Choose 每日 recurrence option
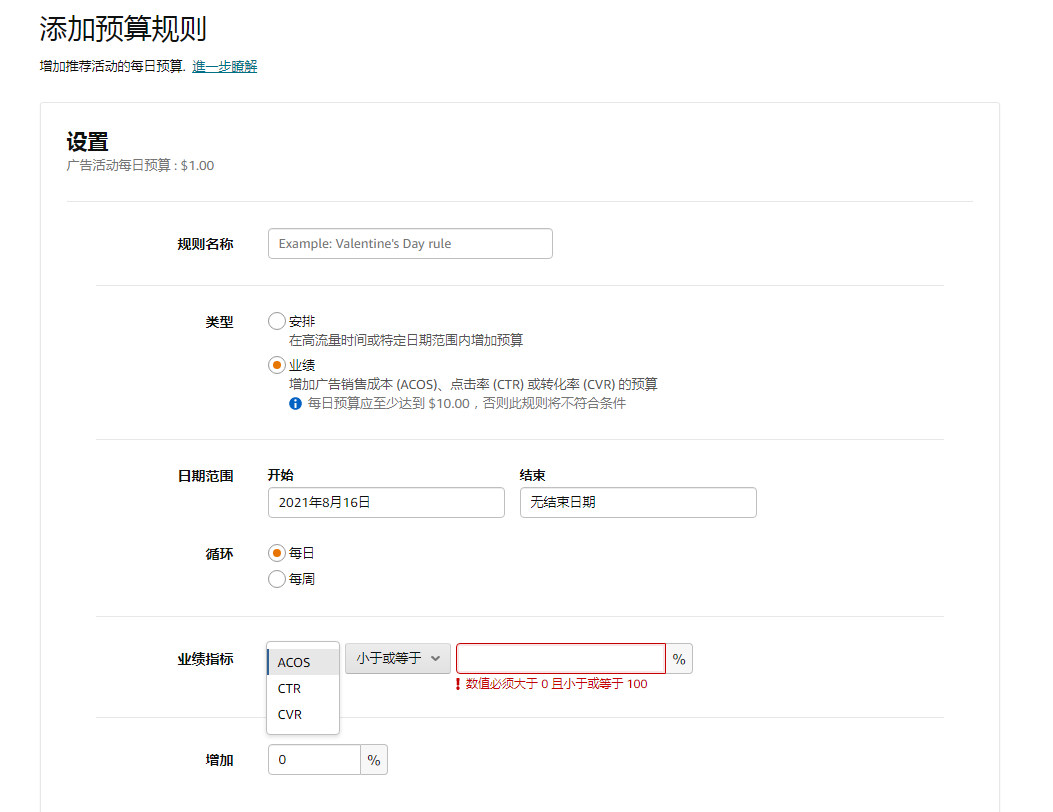The height and width of the screenshot is (812, 1053). pyautogui.click(x=276, y=551)
